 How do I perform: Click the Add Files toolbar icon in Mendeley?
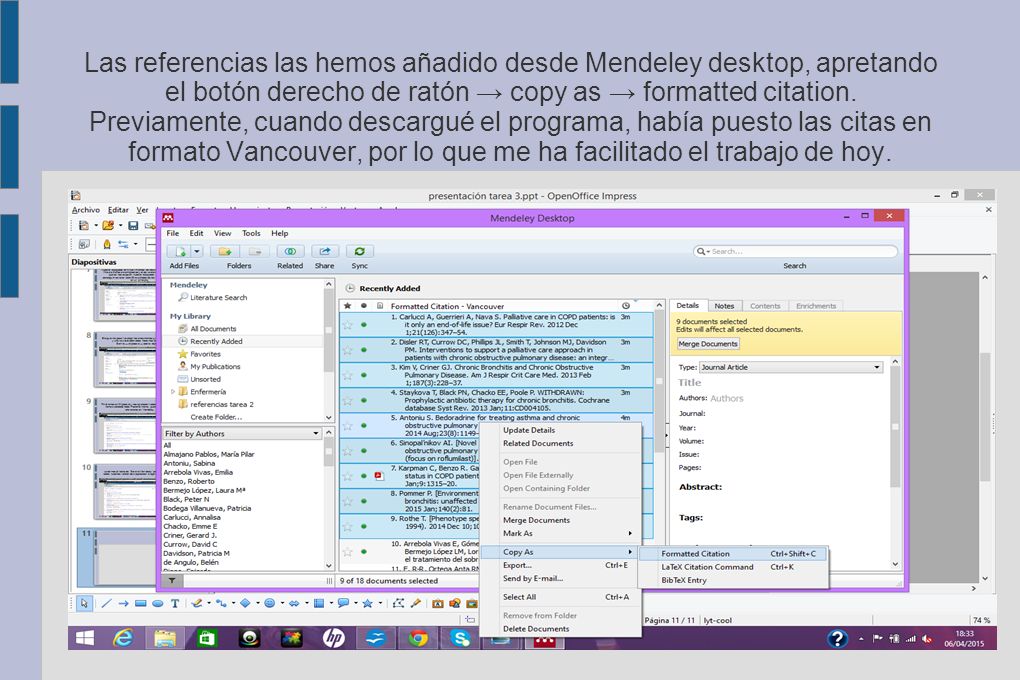click(x=180, y=251)
